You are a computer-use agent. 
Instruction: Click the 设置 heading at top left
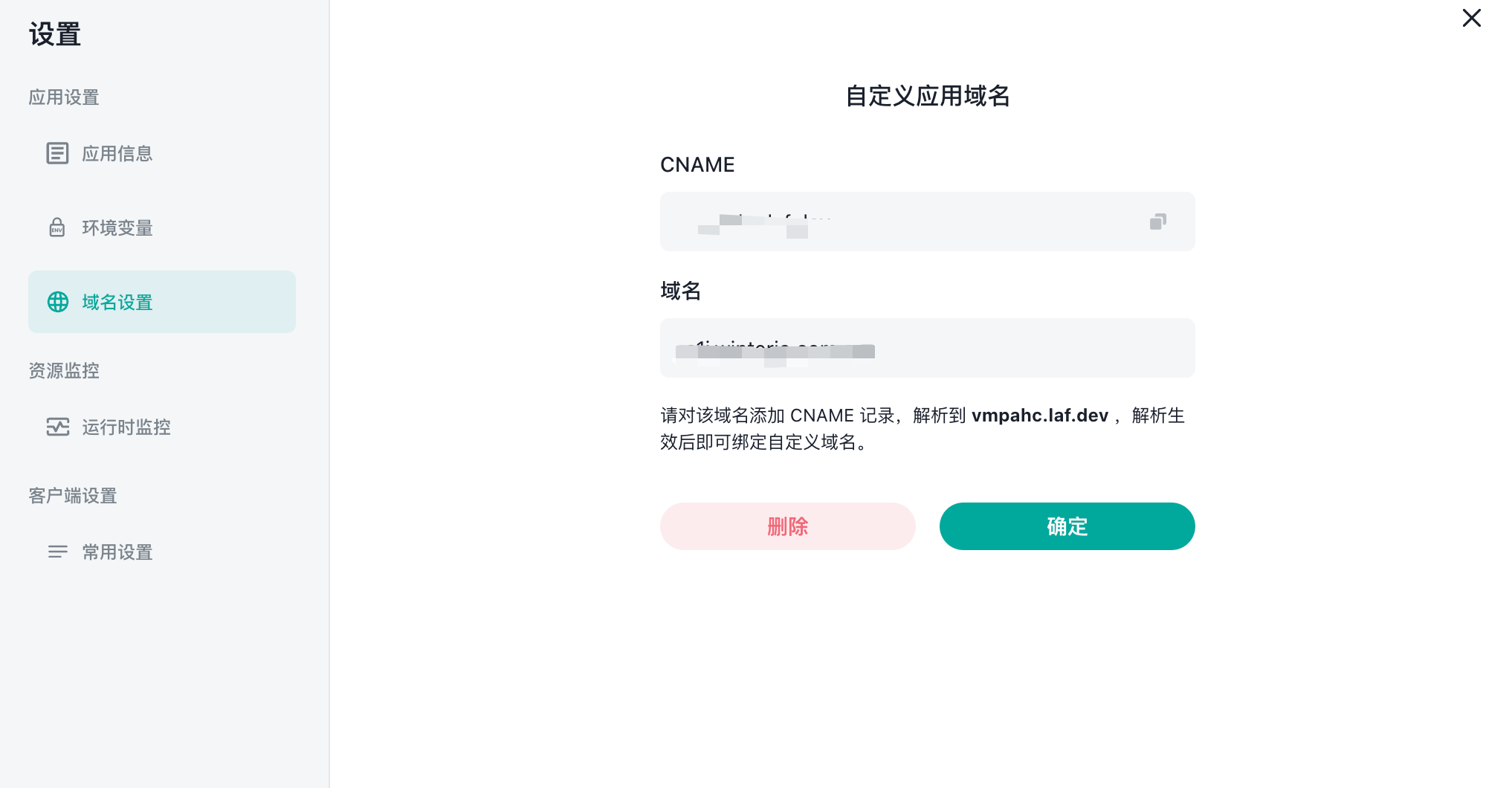click(55, 34)
